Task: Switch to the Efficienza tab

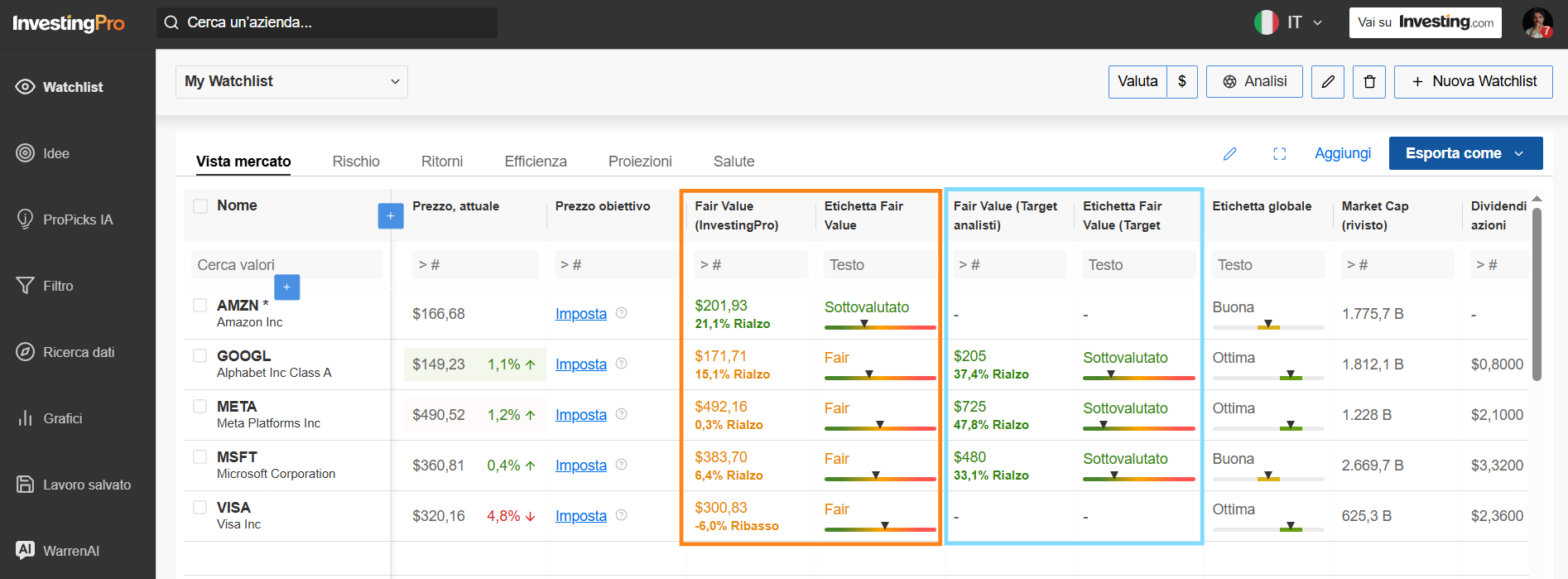Action: coord(536,162)
